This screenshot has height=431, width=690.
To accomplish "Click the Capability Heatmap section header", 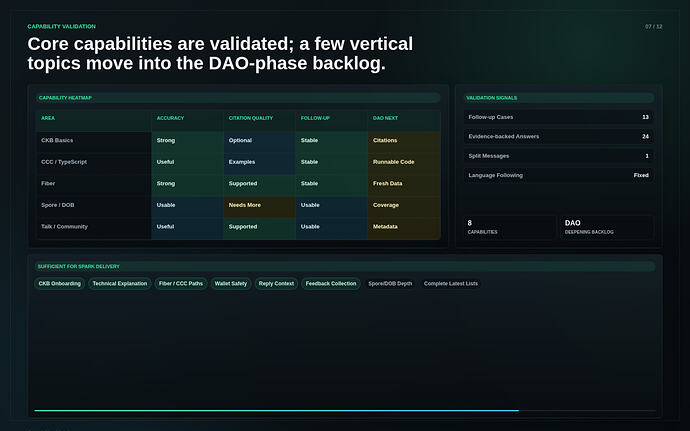I will [238, 98].
